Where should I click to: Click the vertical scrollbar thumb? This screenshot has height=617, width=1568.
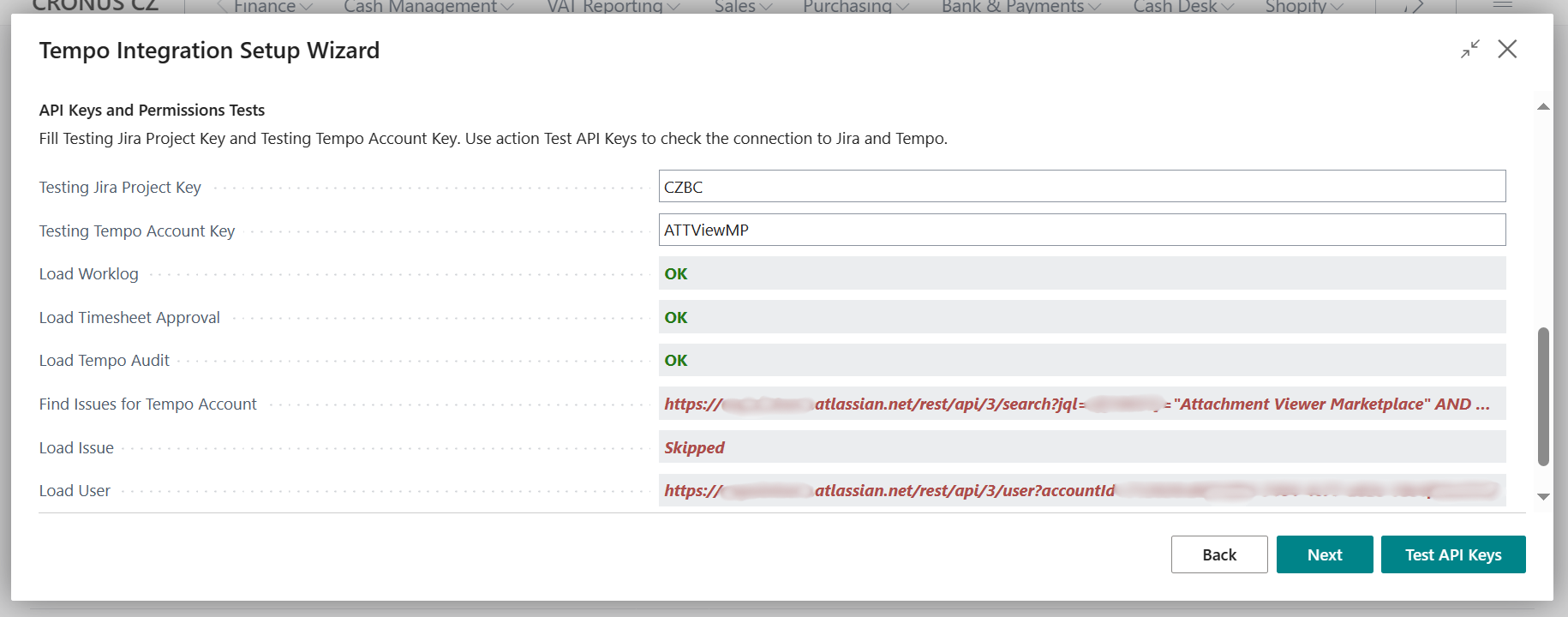pyautogui.click(x=1543, y=396)
